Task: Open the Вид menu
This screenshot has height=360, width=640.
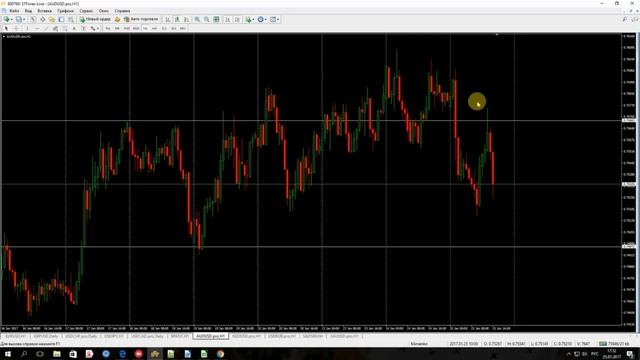Action: pyautogui.click(x=28, y=11)
